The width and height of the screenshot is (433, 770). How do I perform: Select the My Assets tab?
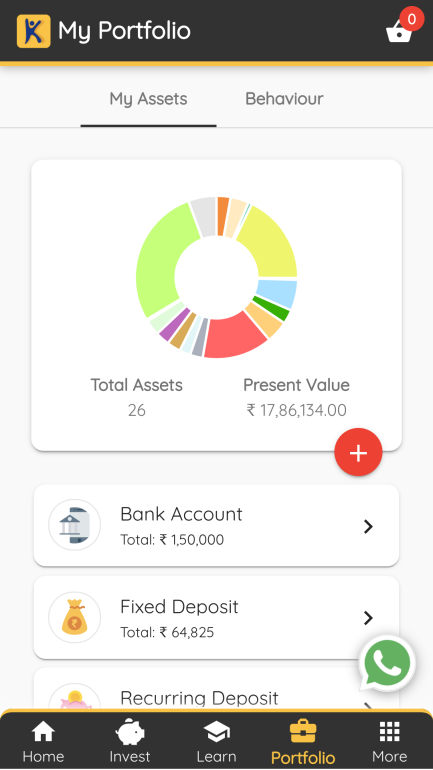coord(148,99)
